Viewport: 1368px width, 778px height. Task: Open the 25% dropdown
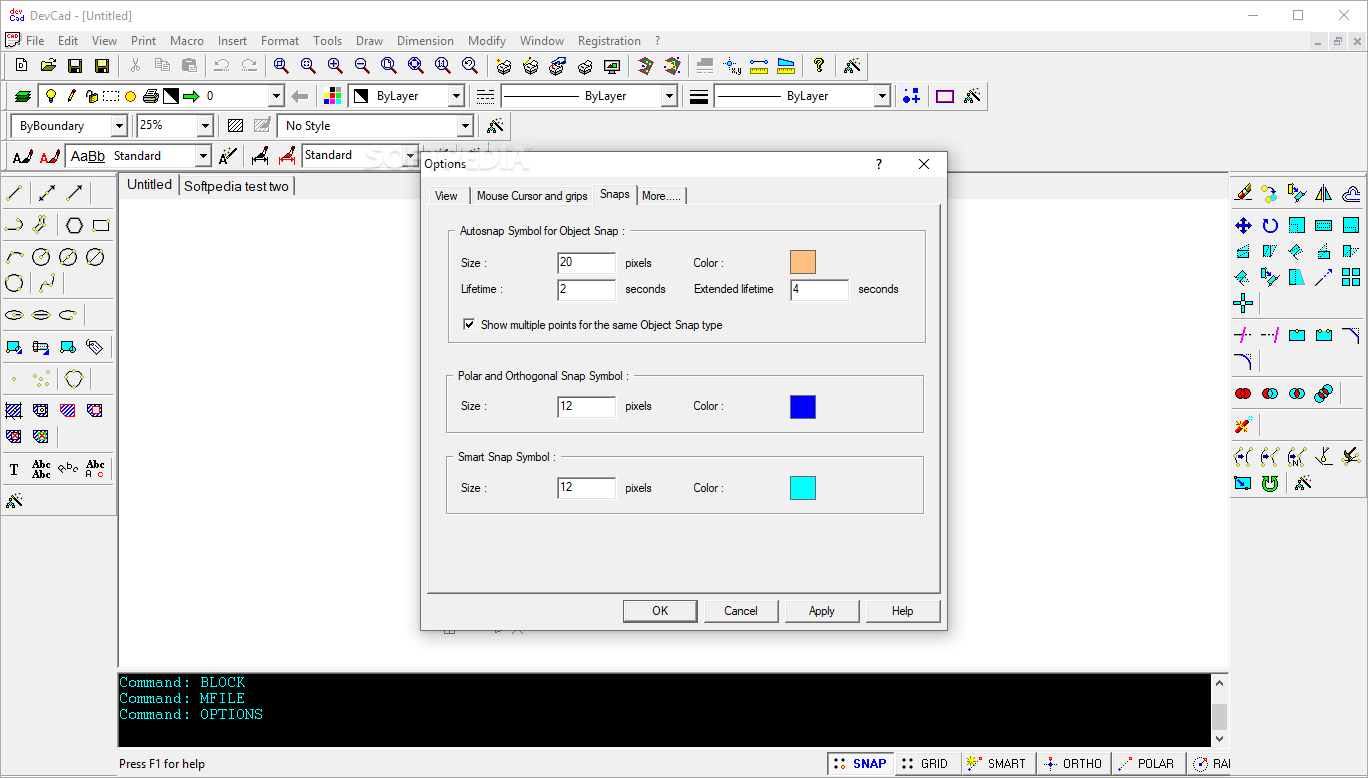coord(205,126)
